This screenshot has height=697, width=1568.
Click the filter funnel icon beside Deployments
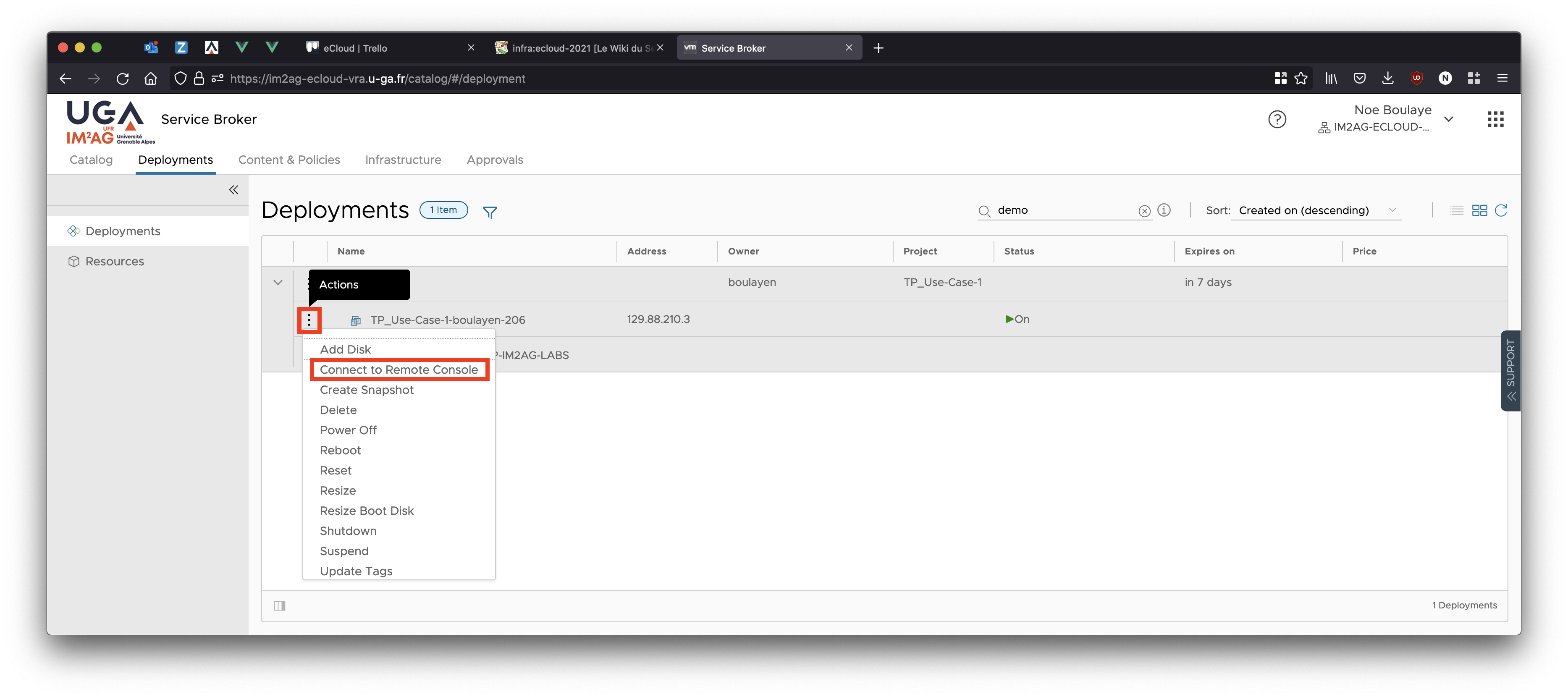pos(489,212)
